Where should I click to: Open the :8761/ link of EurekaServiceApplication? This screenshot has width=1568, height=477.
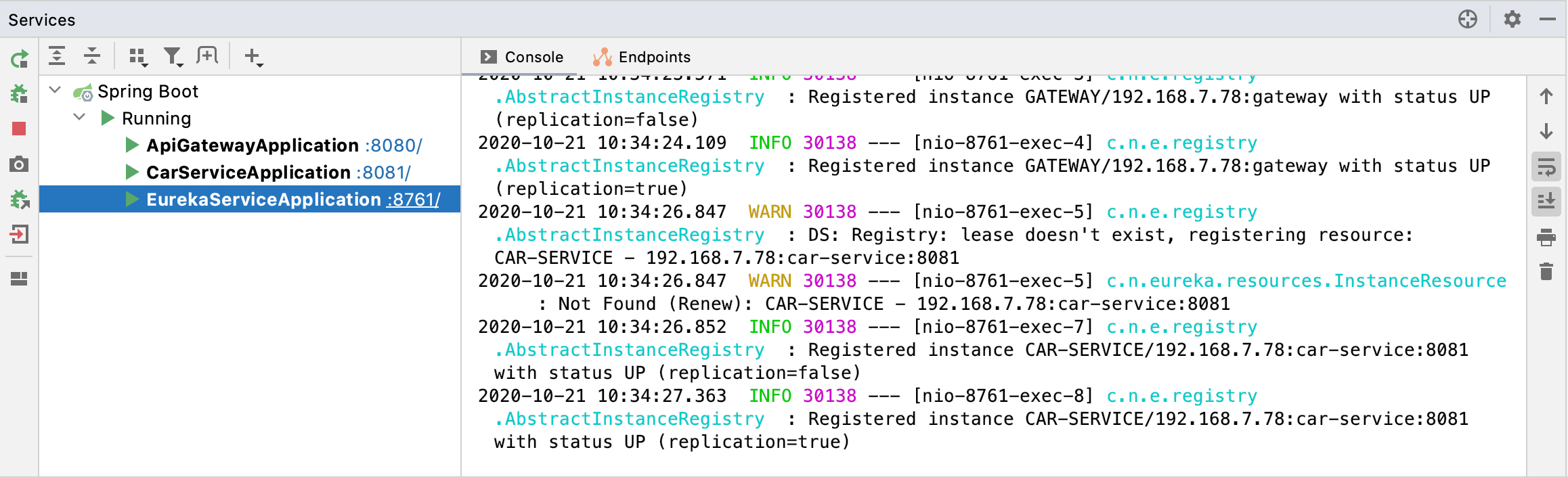413,200
